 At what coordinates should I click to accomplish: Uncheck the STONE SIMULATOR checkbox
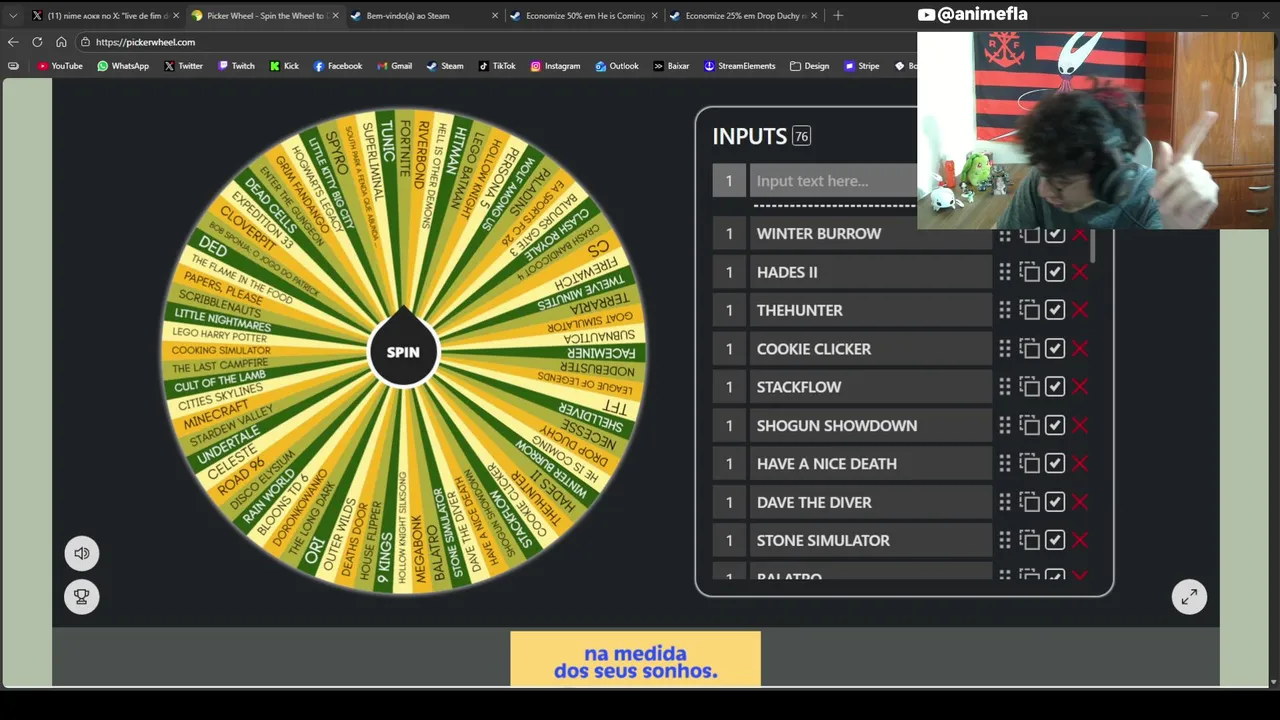click(x=1055, y=540)
